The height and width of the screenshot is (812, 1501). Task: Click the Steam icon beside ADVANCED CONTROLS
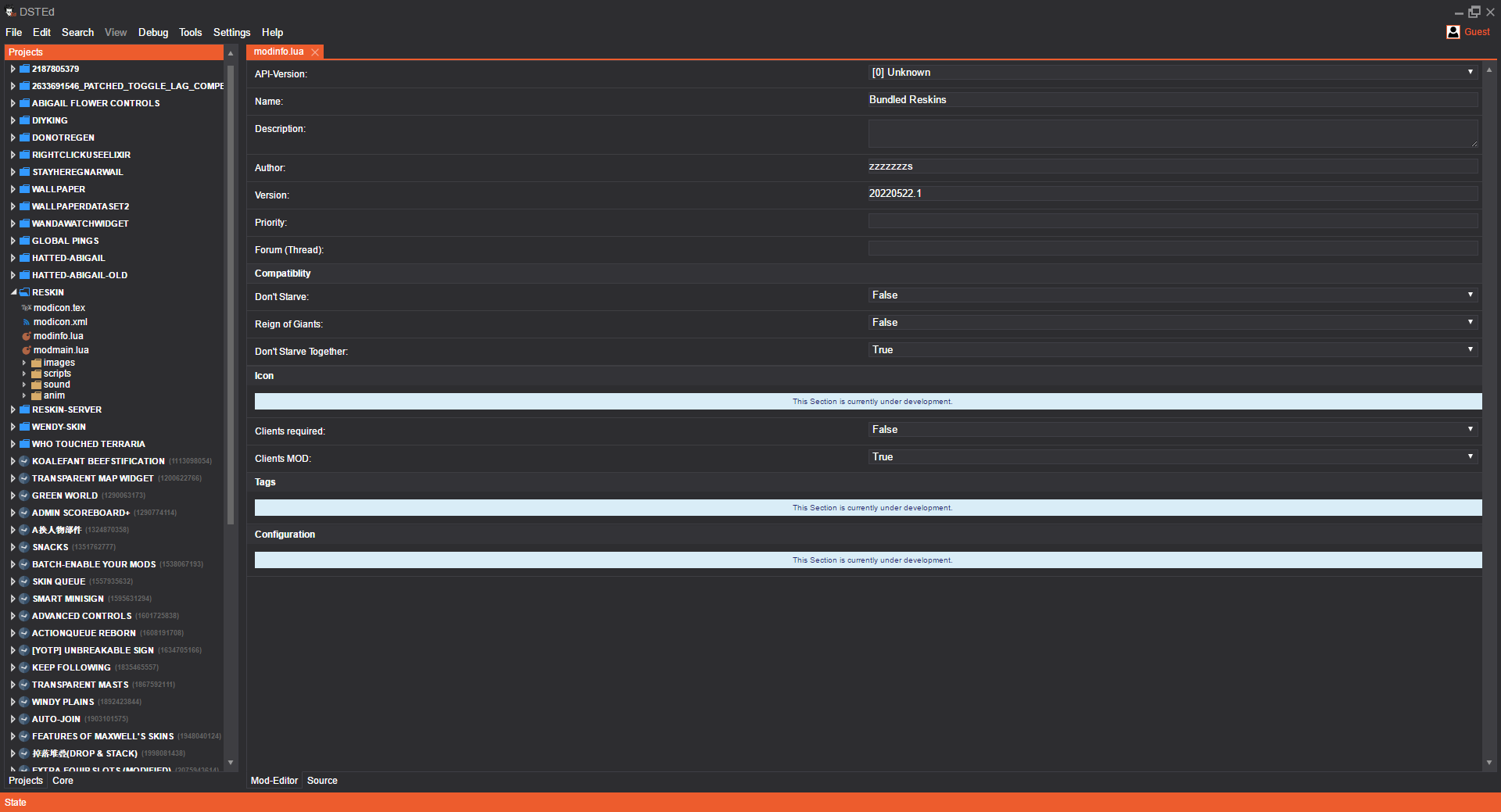click(24, 616)
